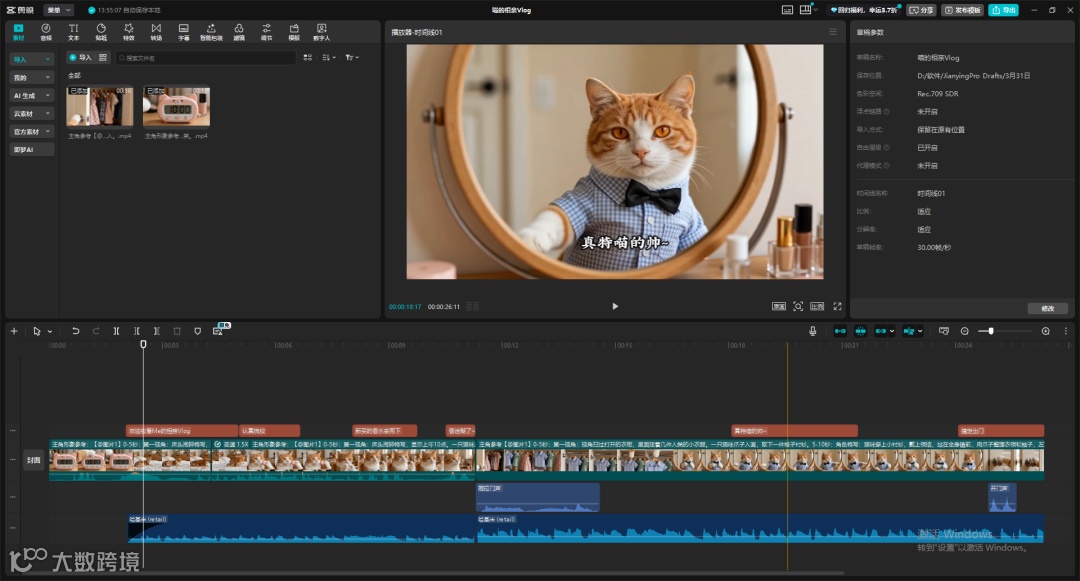Open the 字幕 (Captions) panel tab

click(x=184, y=31)
